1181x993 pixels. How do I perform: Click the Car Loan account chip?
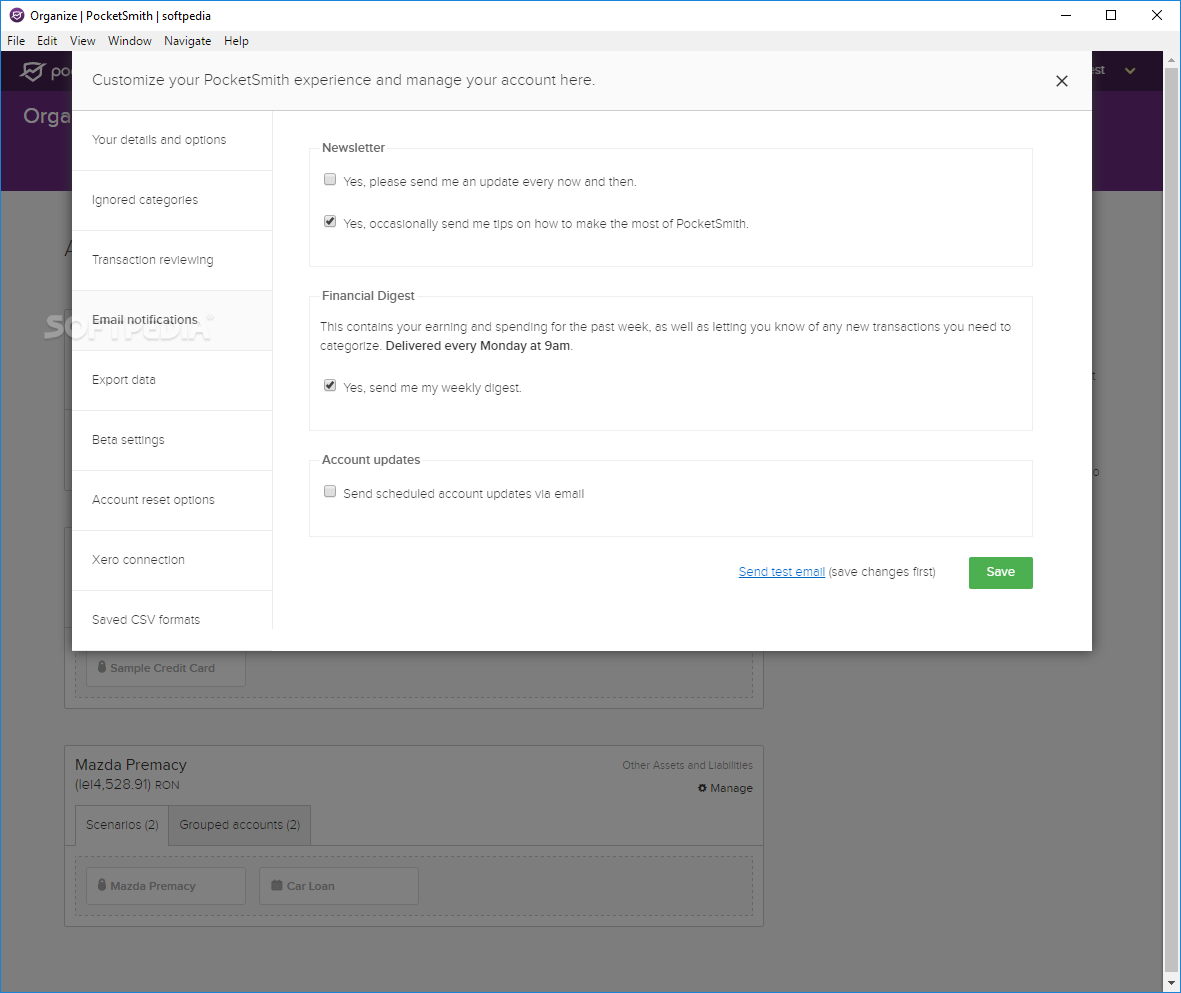pyautogui.click(x=339, y=886)
